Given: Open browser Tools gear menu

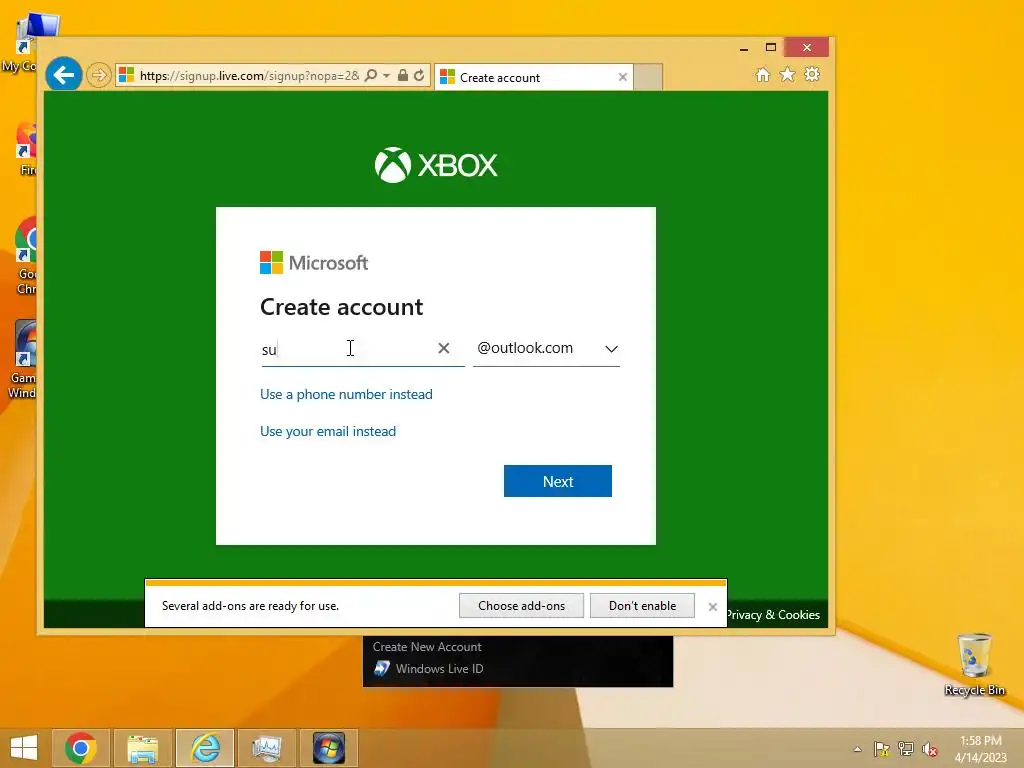Looking at the screenshot, I should pyautogui.click(x=812, y=74).
